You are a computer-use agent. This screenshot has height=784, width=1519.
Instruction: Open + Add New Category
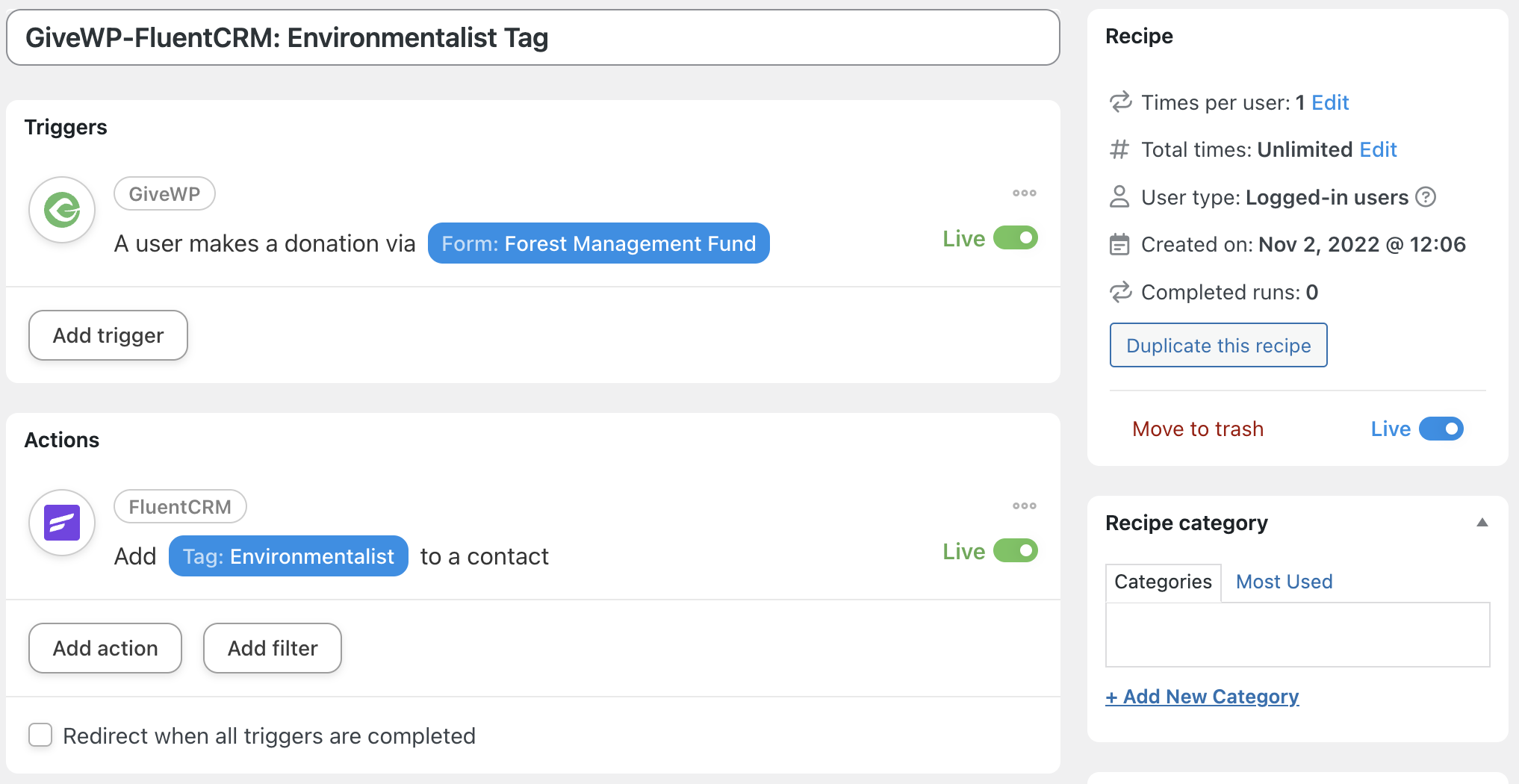point(1202,696)
